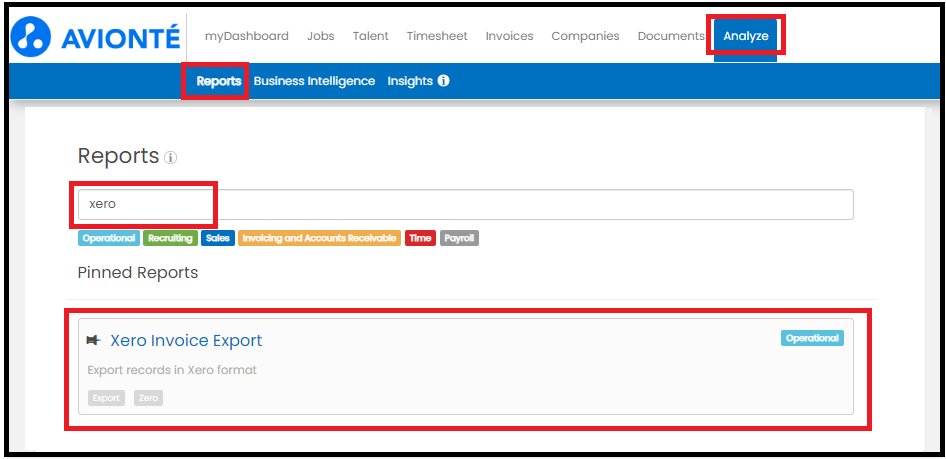
Task: Toggle the Sales category filter
Action: [x=217, y=238]
